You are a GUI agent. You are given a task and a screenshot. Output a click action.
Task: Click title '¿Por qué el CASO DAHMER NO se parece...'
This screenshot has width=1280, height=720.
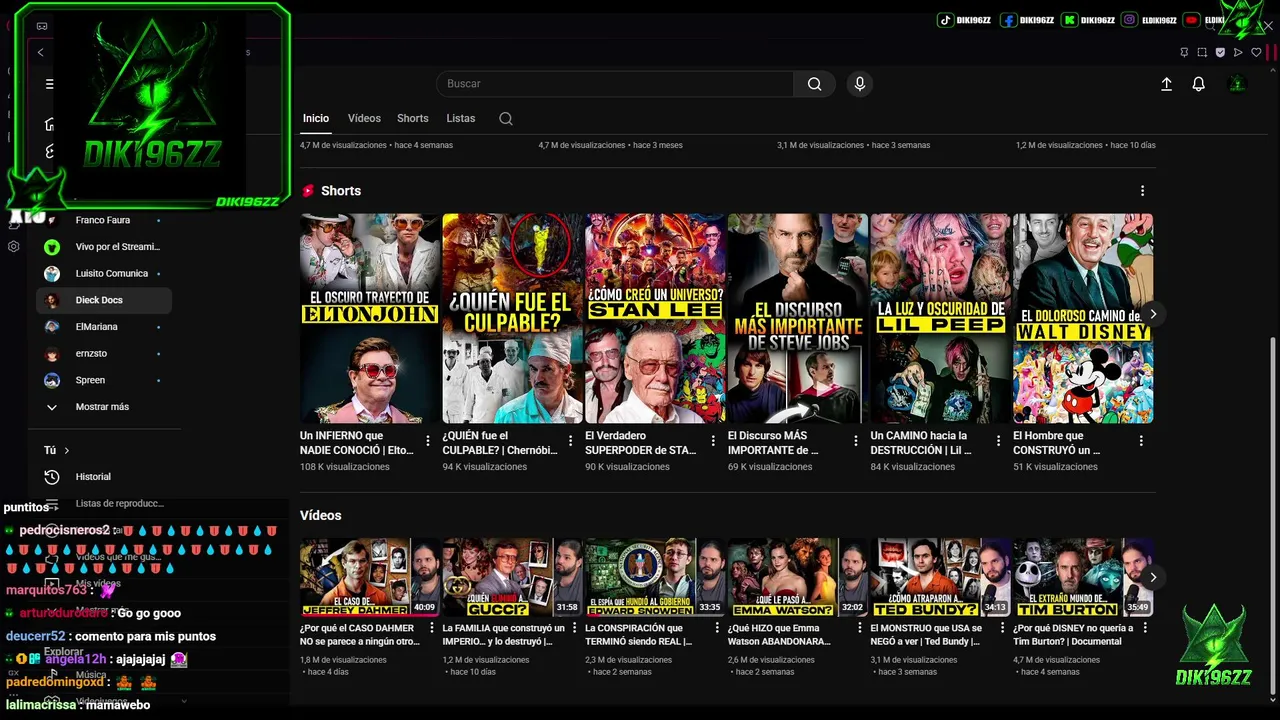(360, 635)
